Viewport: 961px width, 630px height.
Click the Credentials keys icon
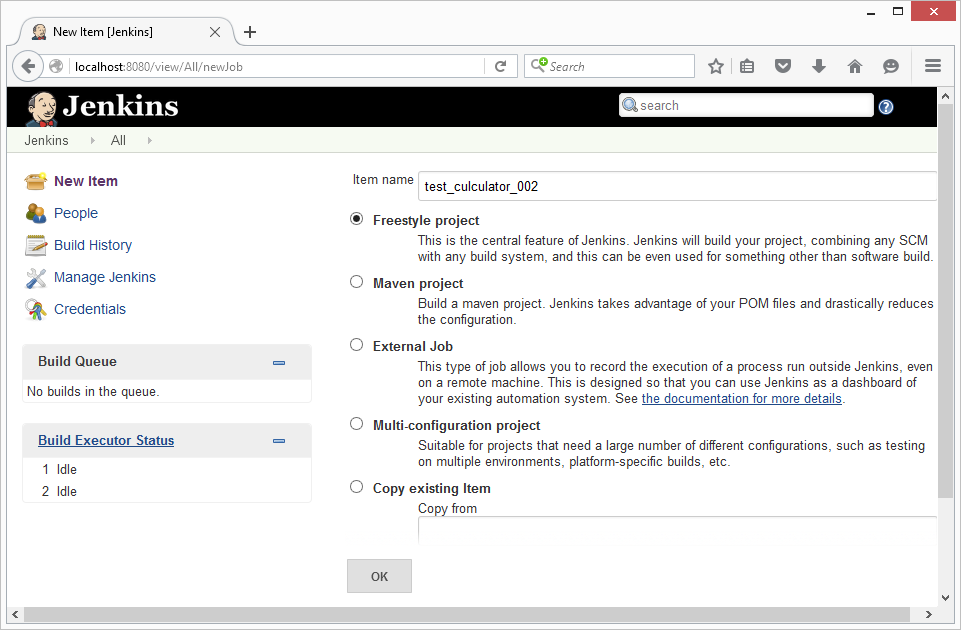pyautogui.click(x=36, y=309)
